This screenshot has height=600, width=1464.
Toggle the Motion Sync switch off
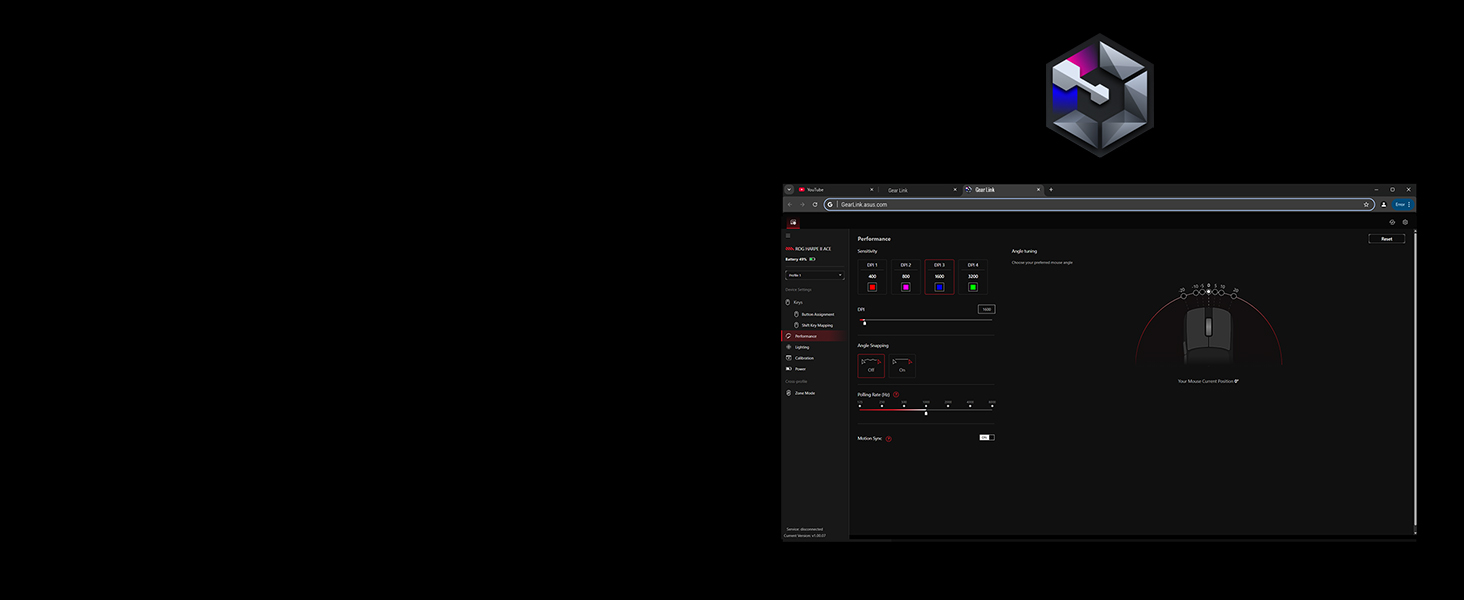tap(987, 437)
